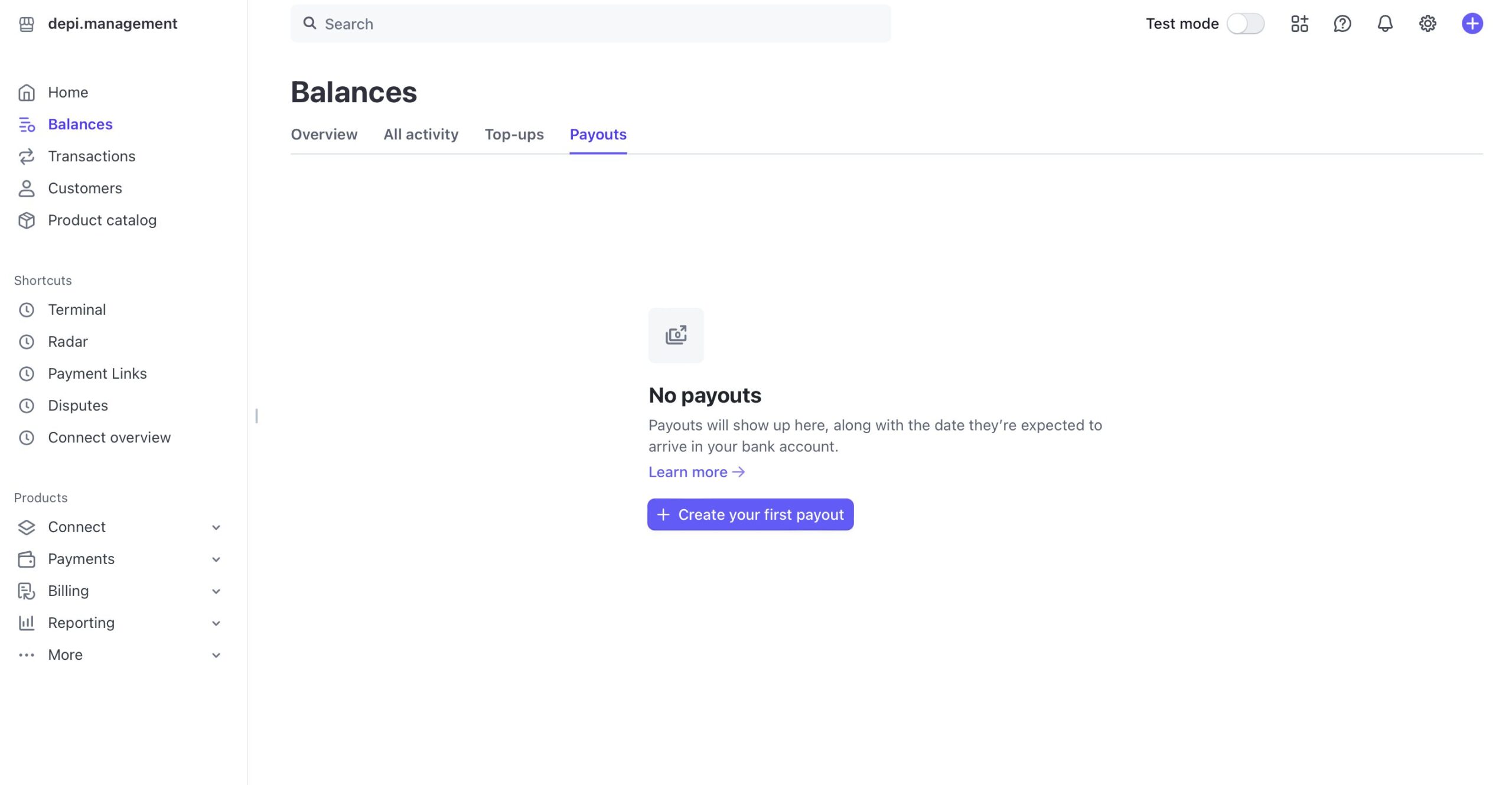Toggle the Test mode switch
This screenshot has height=785, width=1512.
point(1245,24)
